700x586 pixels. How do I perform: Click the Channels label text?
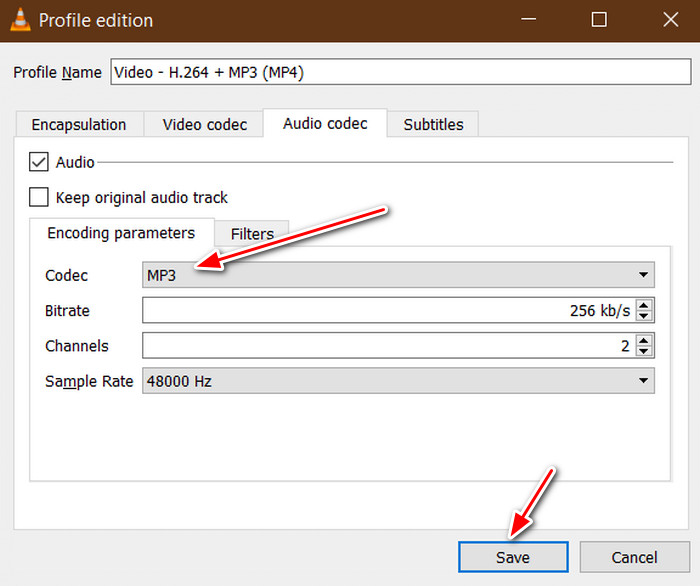[x=77, y=346]
